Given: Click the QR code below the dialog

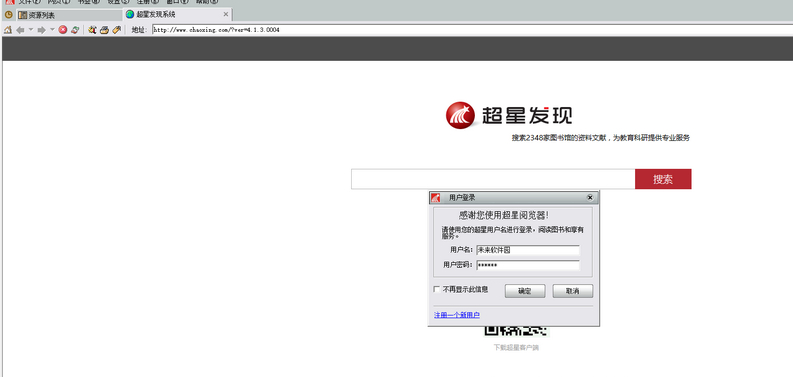Looking at the screenshot, I should pyautogui.click(x=516, y=331).
